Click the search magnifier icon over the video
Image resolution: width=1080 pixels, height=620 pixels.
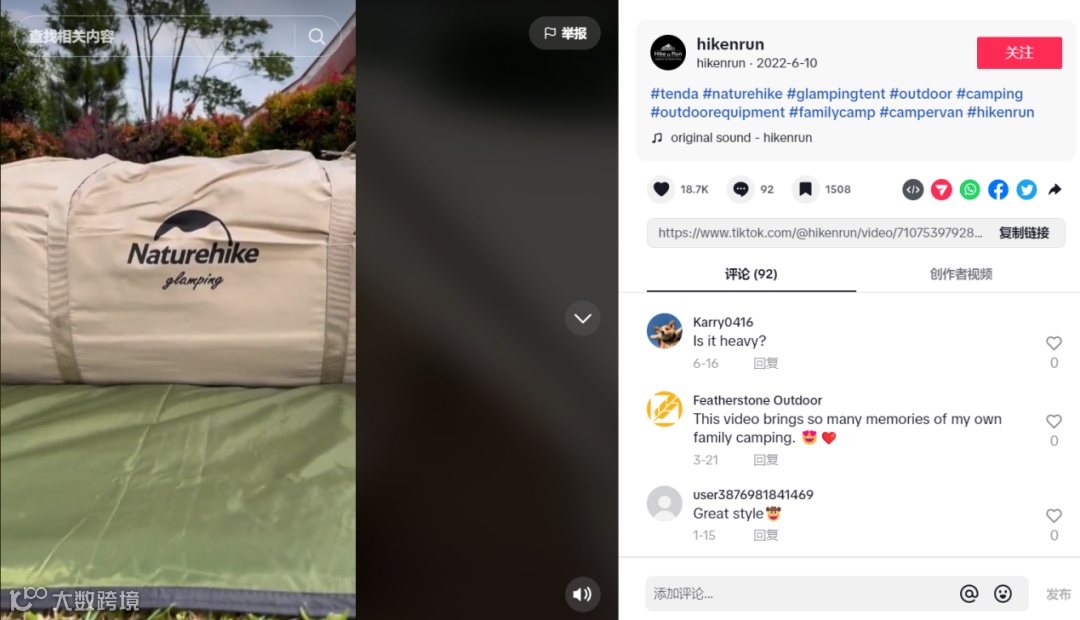point(316,37)
